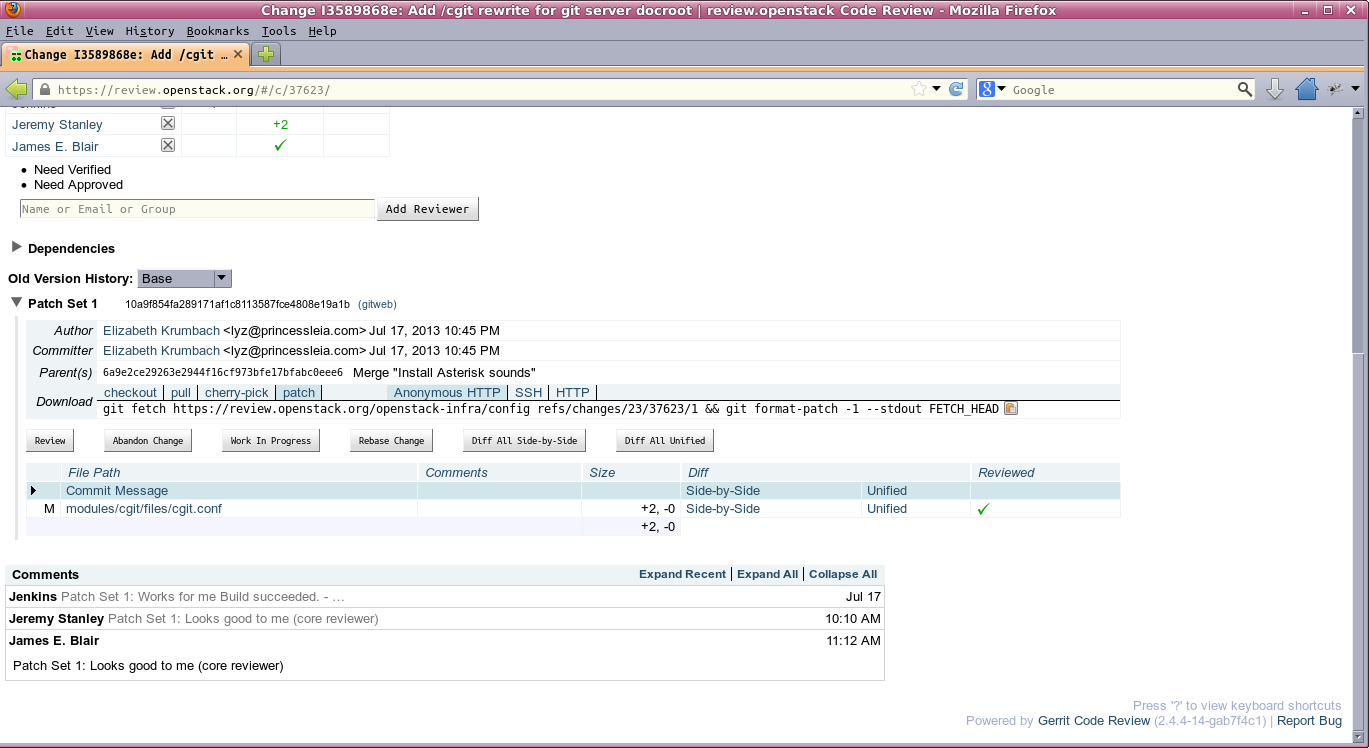This screenshot has height=748, width=1369.
Task: Remove reviewer James E. Blair X box
Action: (x=168, y=146)
